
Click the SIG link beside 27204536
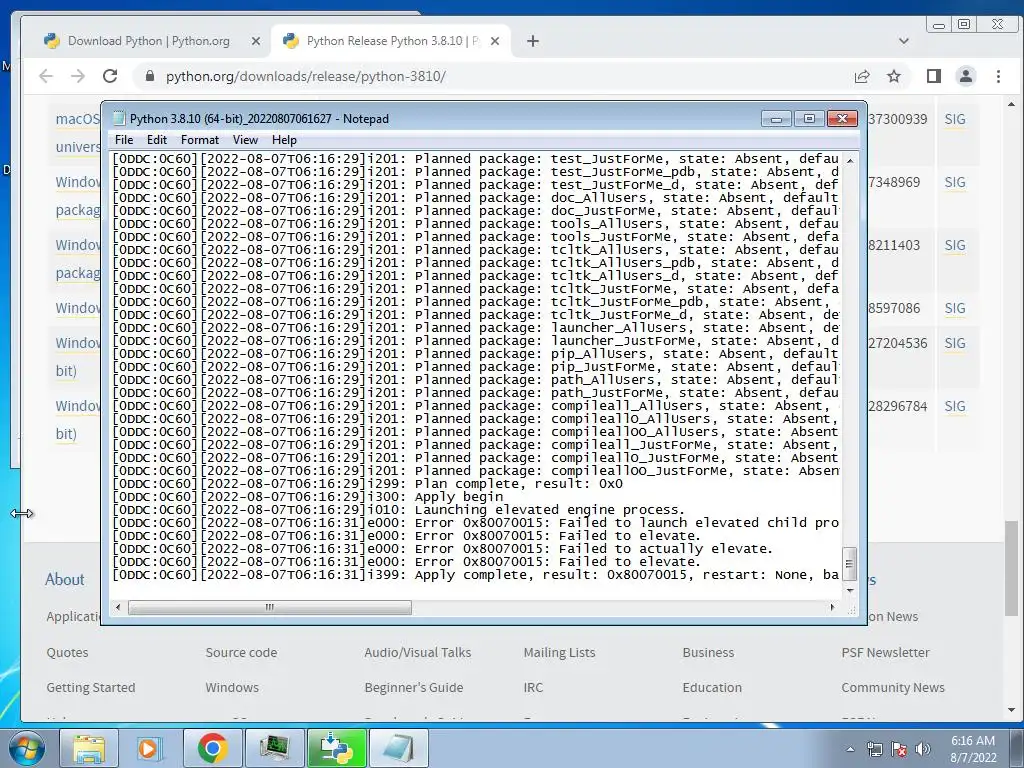(954, 344)
